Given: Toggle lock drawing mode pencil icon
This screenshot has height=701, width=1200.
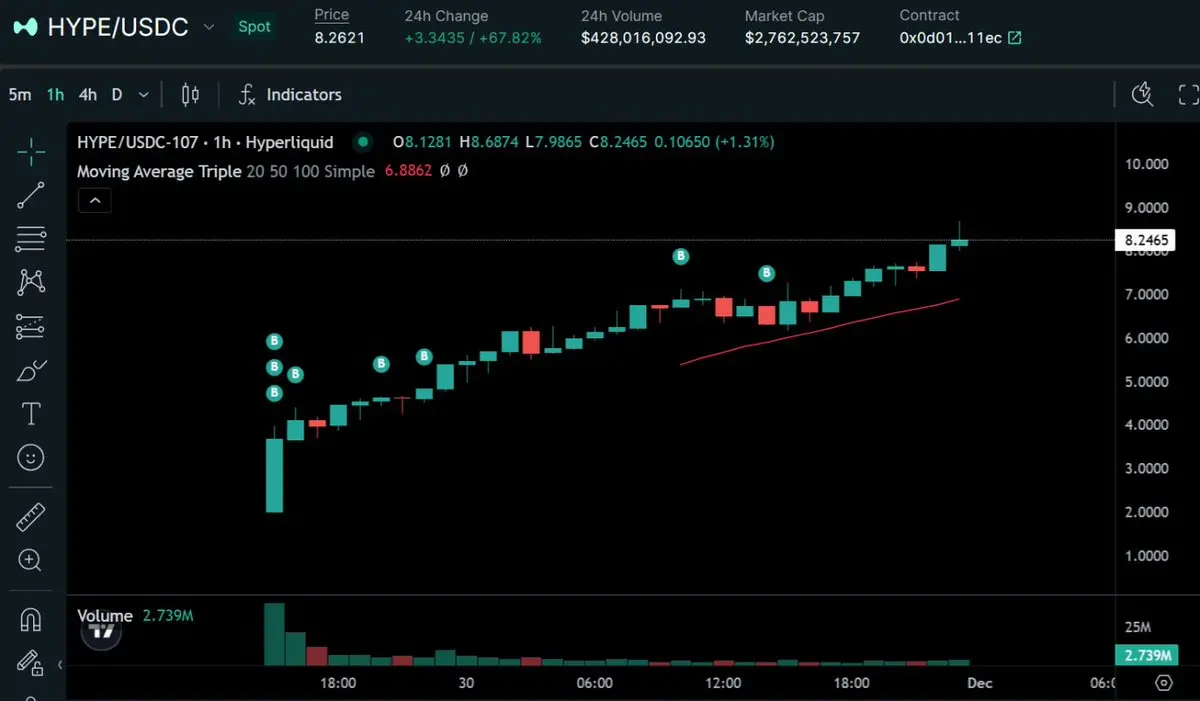Looking at the screenshot, I should pos(29,663).
